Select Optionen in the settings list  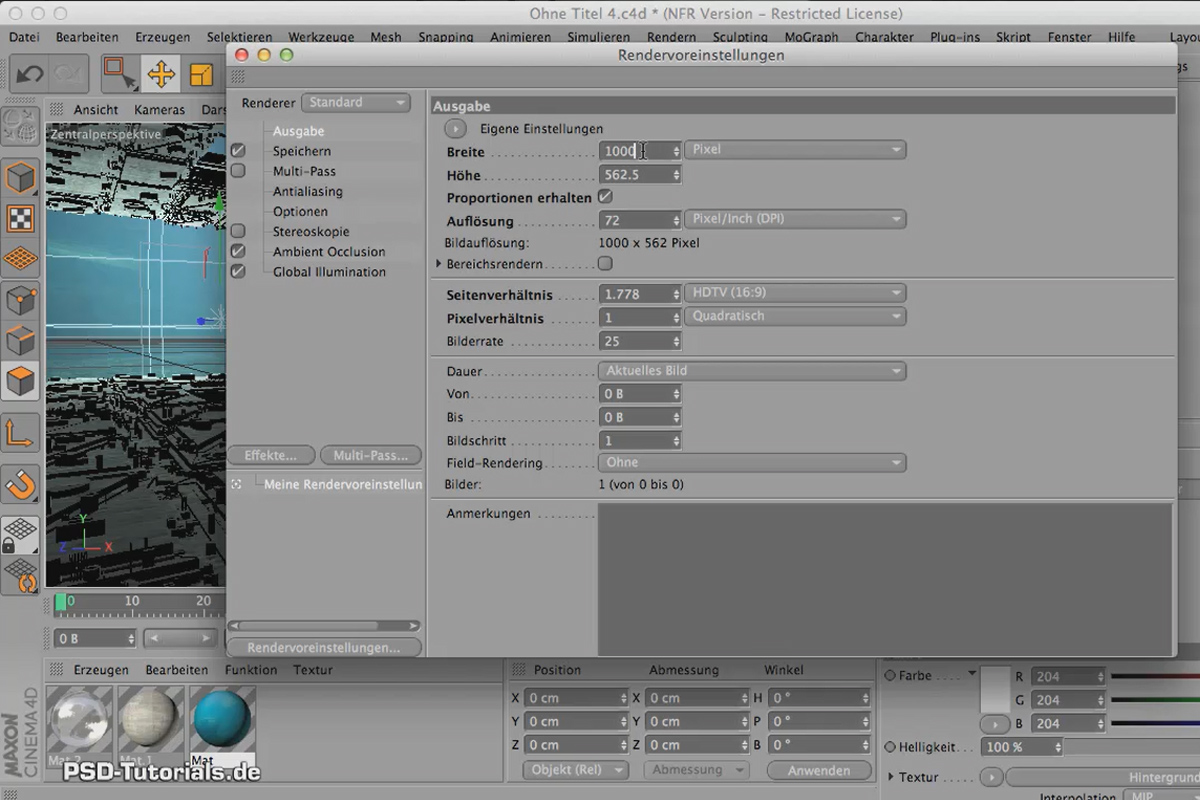point(300,211)
